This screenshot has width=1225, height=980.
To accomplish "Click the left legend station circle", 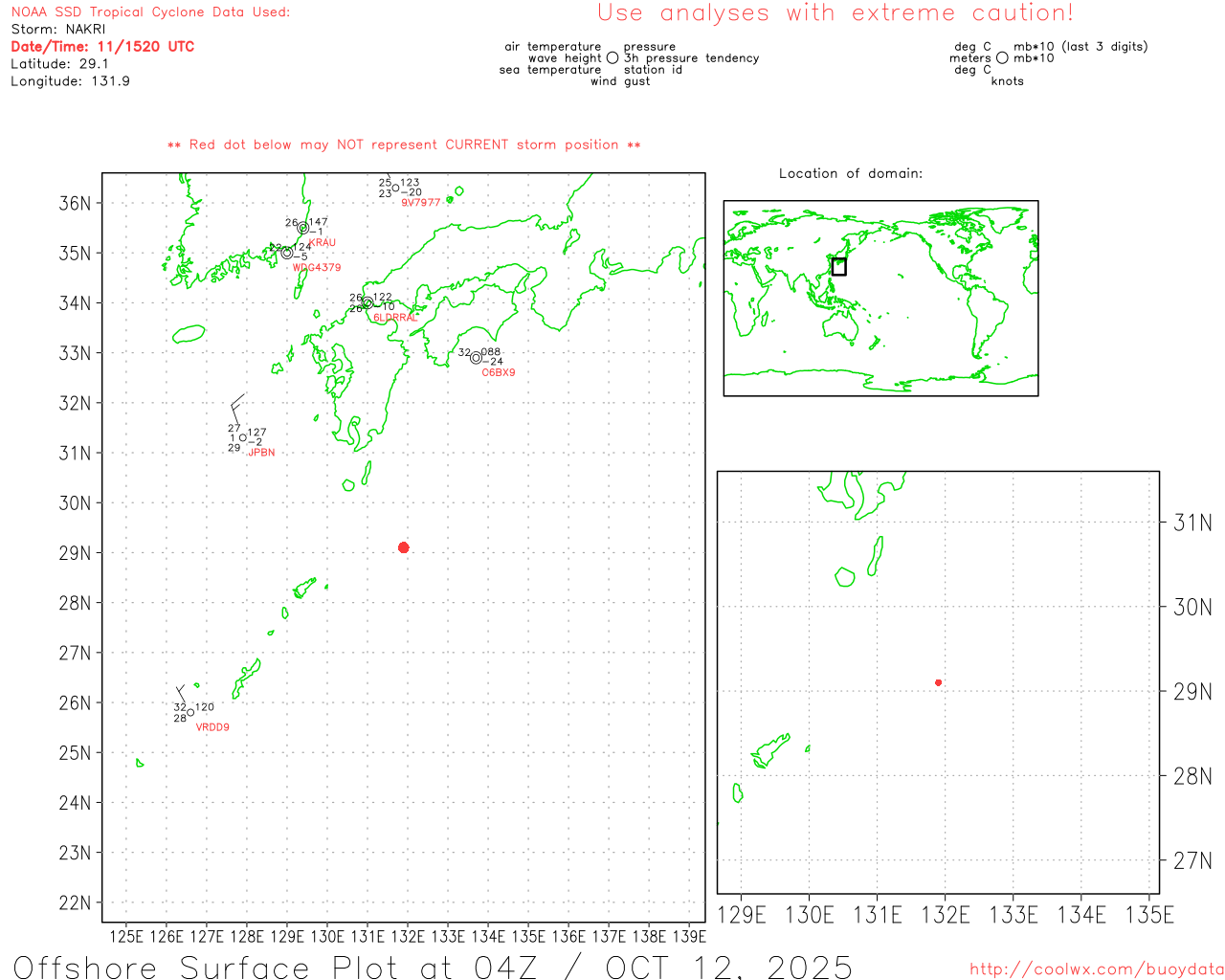I will point(612,58).
